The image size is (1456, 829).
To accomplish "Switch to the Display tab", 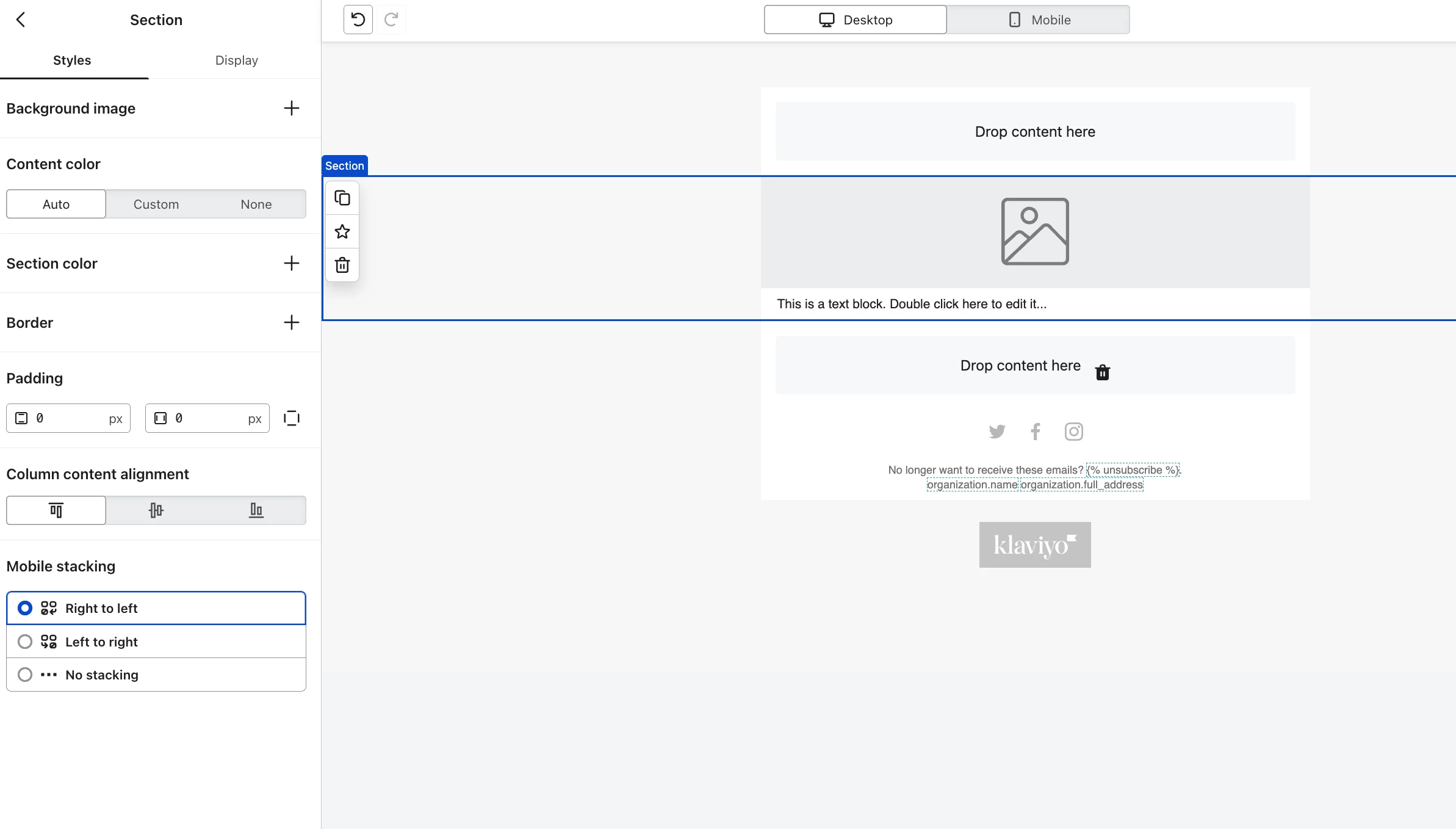I will [x=237, y=60].
